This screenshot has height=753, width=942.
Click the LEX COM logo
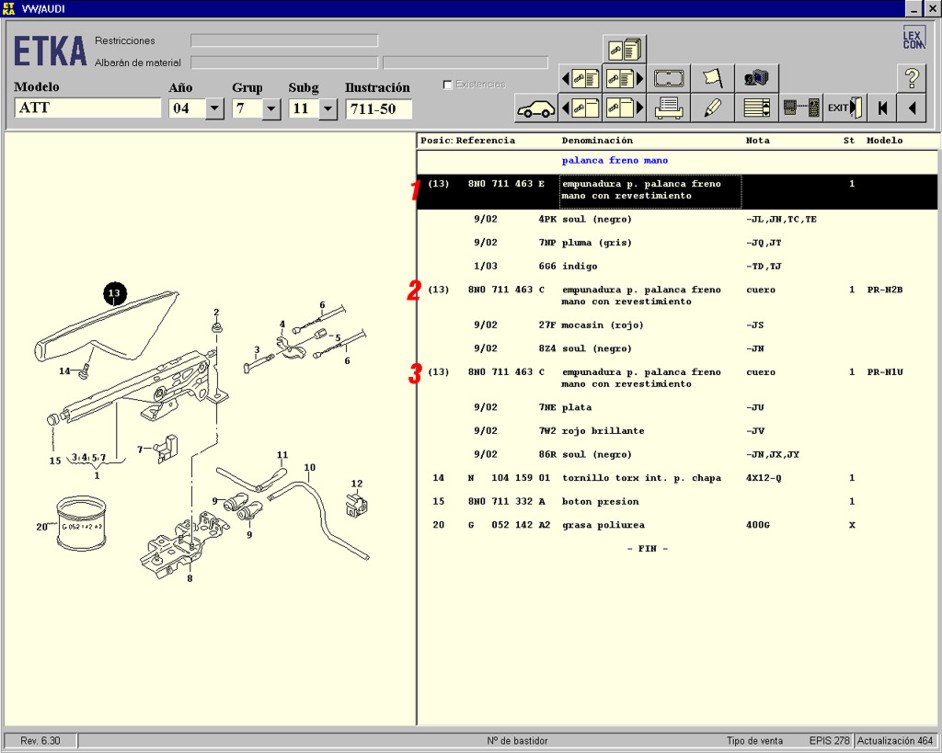913,37
